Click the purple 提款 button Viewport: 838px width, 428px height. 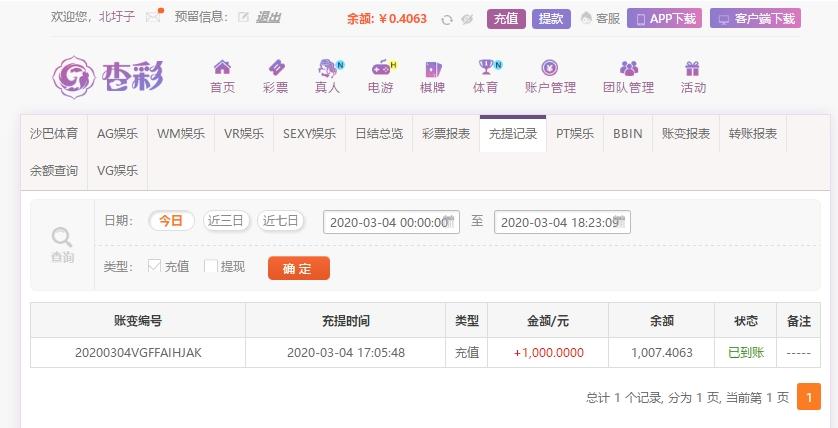(x=551, y=19)
